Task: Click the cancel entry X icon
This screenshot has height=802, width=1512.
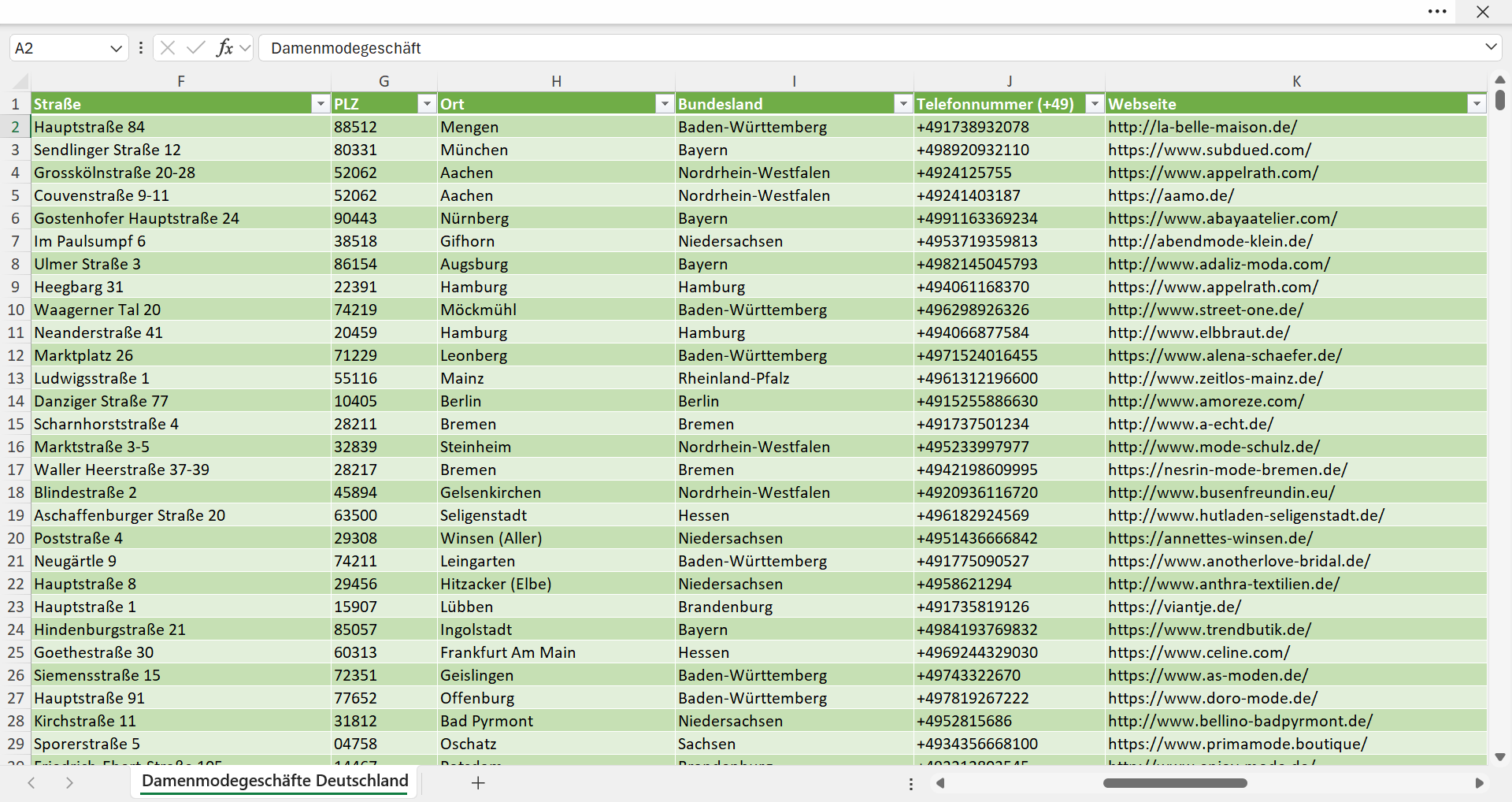Action: point(167,48)
